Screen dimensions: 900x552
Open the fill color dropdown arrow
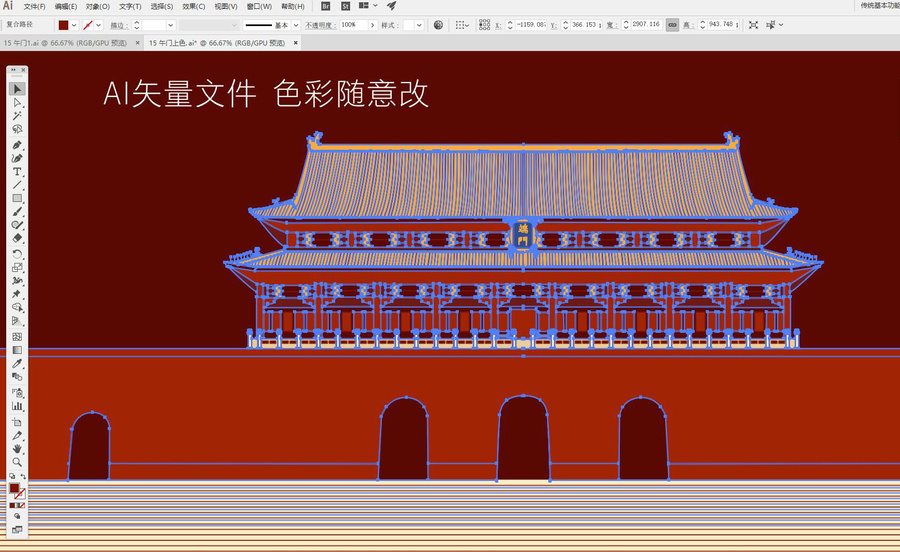coord(74,25)
